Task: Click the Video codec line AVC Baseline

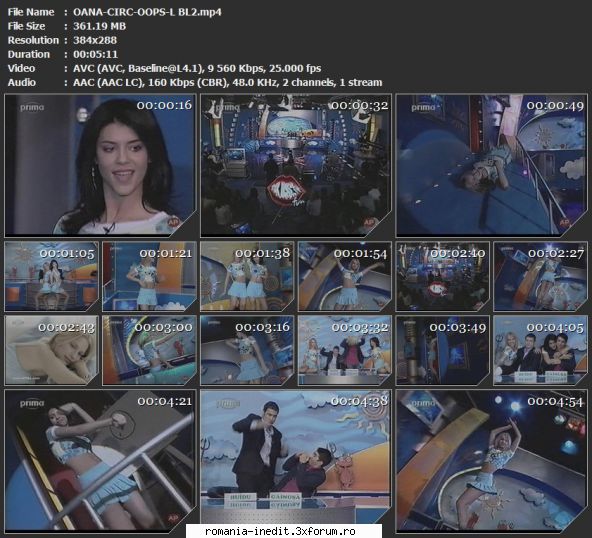Action: coord(197,68)
